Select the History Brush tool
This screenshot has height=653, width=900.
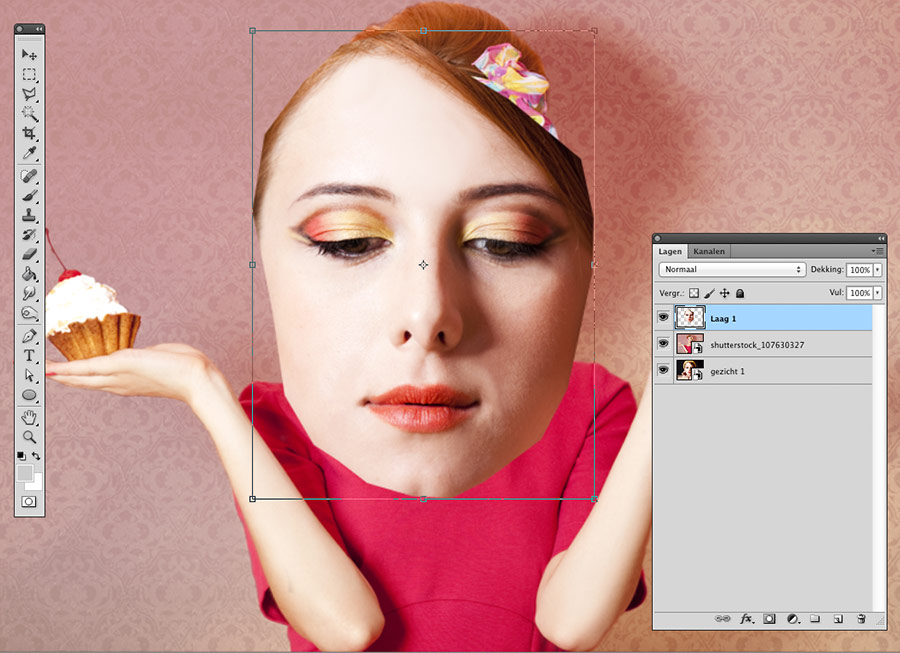coord(29,235)
